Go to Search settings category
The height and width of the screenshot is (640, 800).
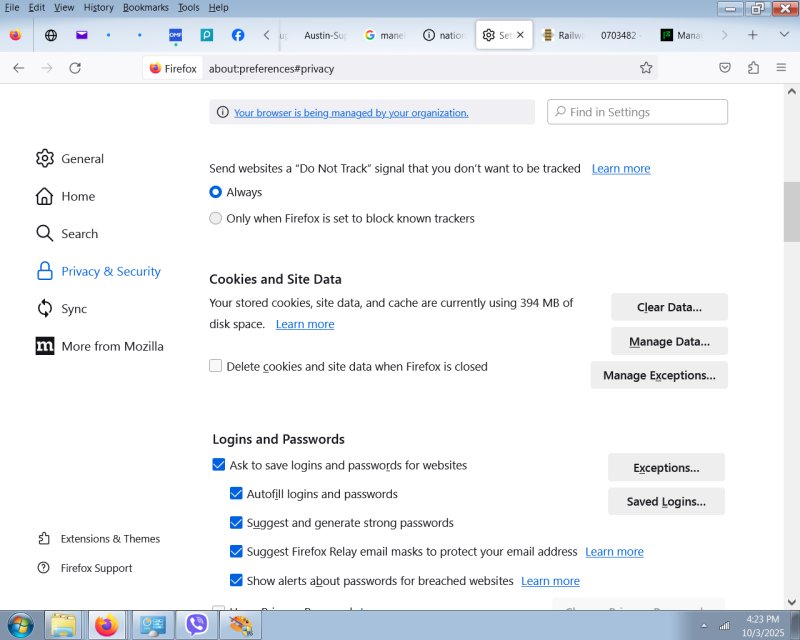point(67,234)
